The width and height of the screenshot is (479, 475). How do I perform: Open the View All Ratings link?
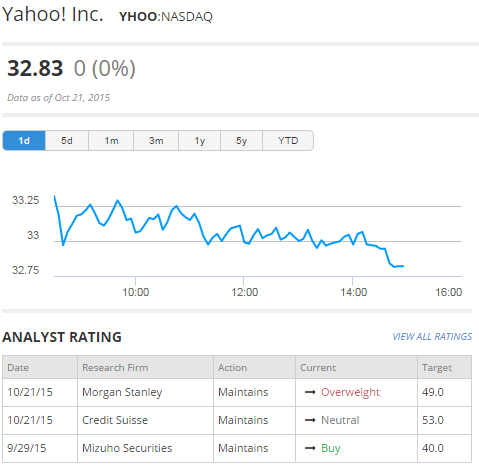[x=432, y=337]
